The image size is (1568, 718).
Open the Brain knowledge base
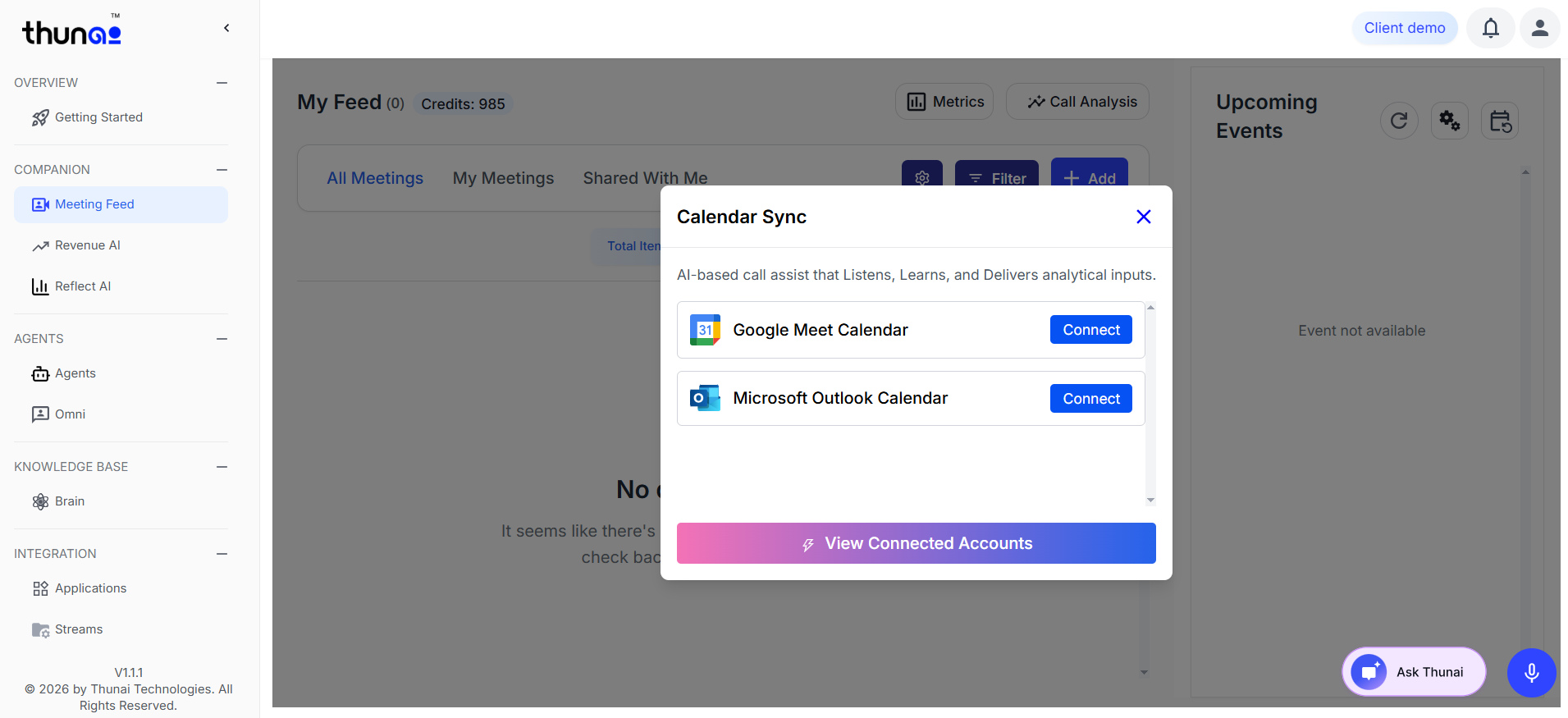click(70, 501)
